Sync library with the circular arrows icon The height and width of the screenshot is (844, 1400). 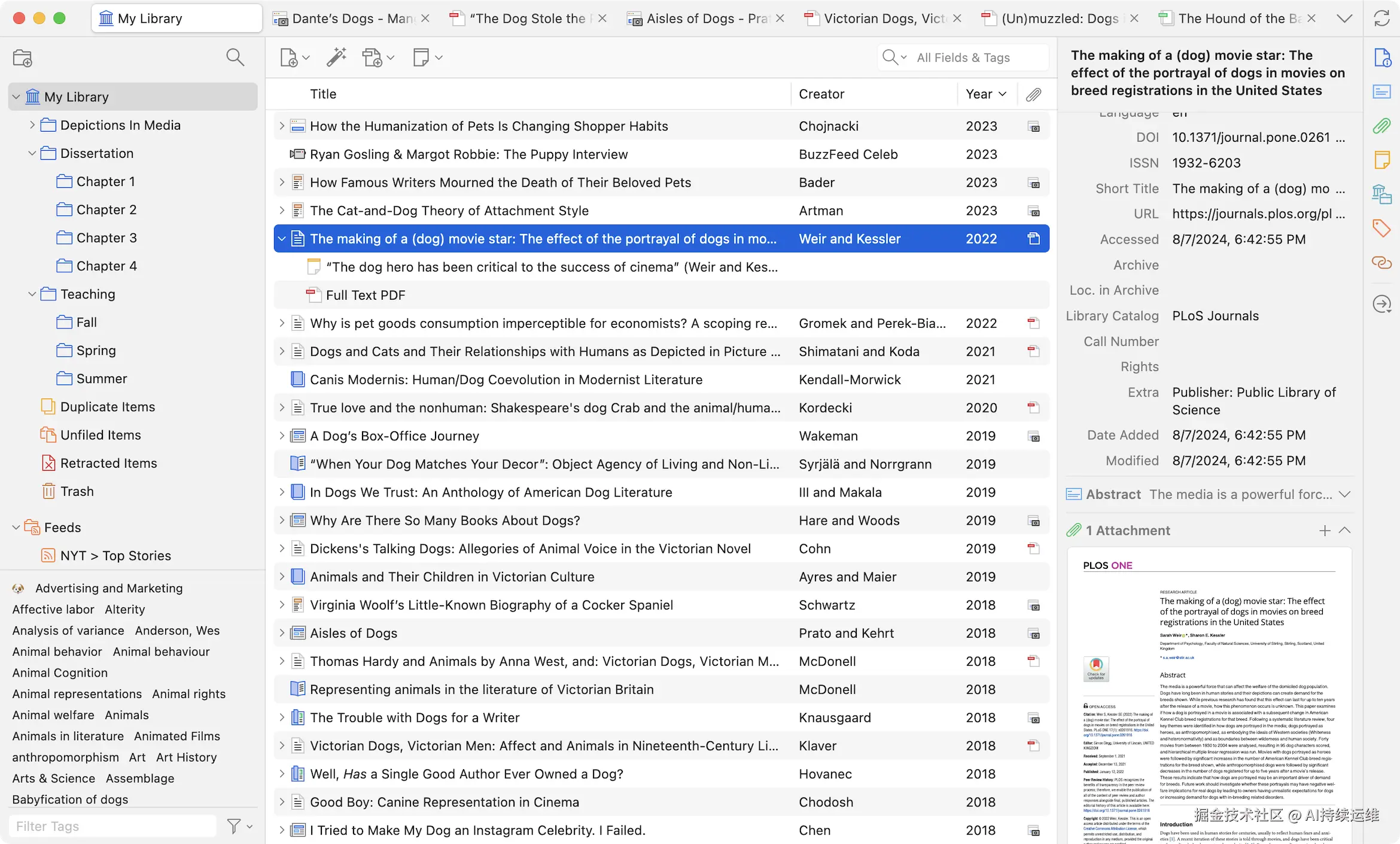(x=1382, y=18)
